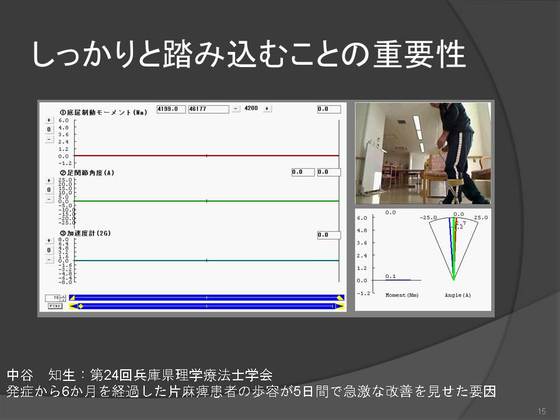Click the walking patient video preview
Screen dimensions: 560x420
423,154
